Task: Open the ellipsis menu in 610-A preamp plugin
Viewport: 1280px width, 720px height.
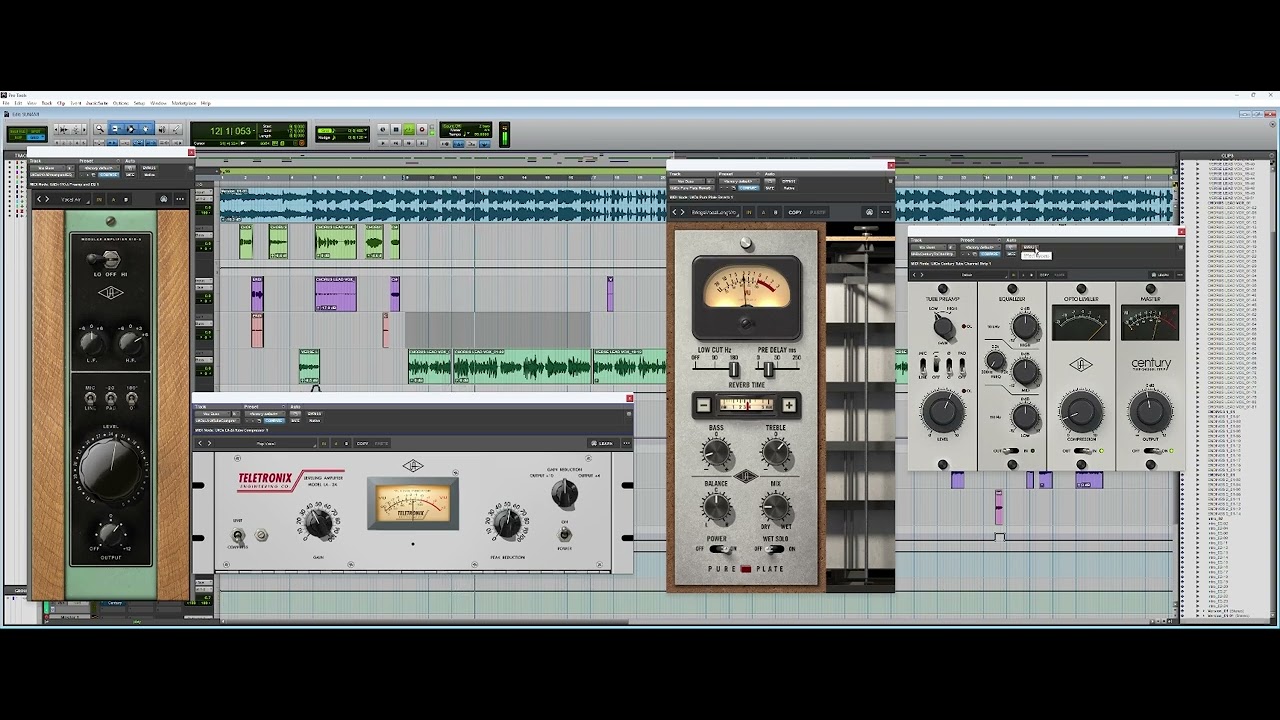Action: click(x=180, y=199)
